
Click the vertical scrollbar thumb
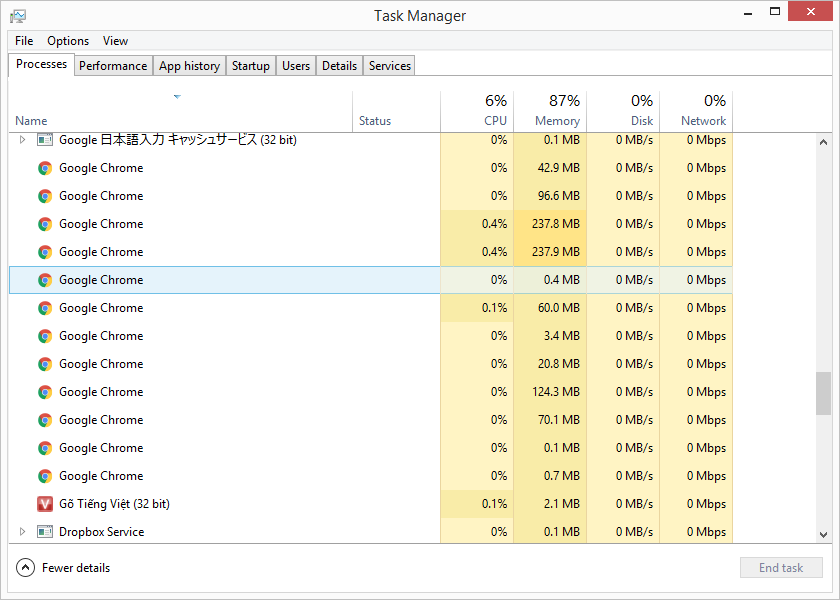[x=823, y=394]
